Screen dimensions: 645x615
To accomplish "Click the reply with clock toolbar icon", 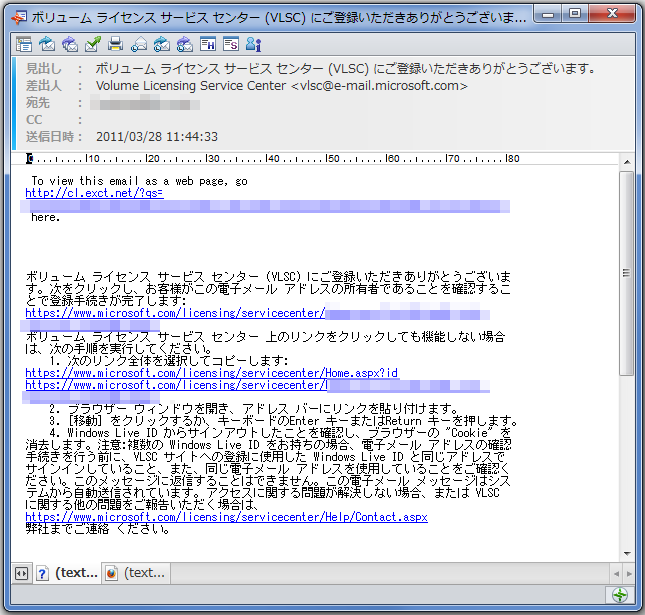I will tap(162, 44).
